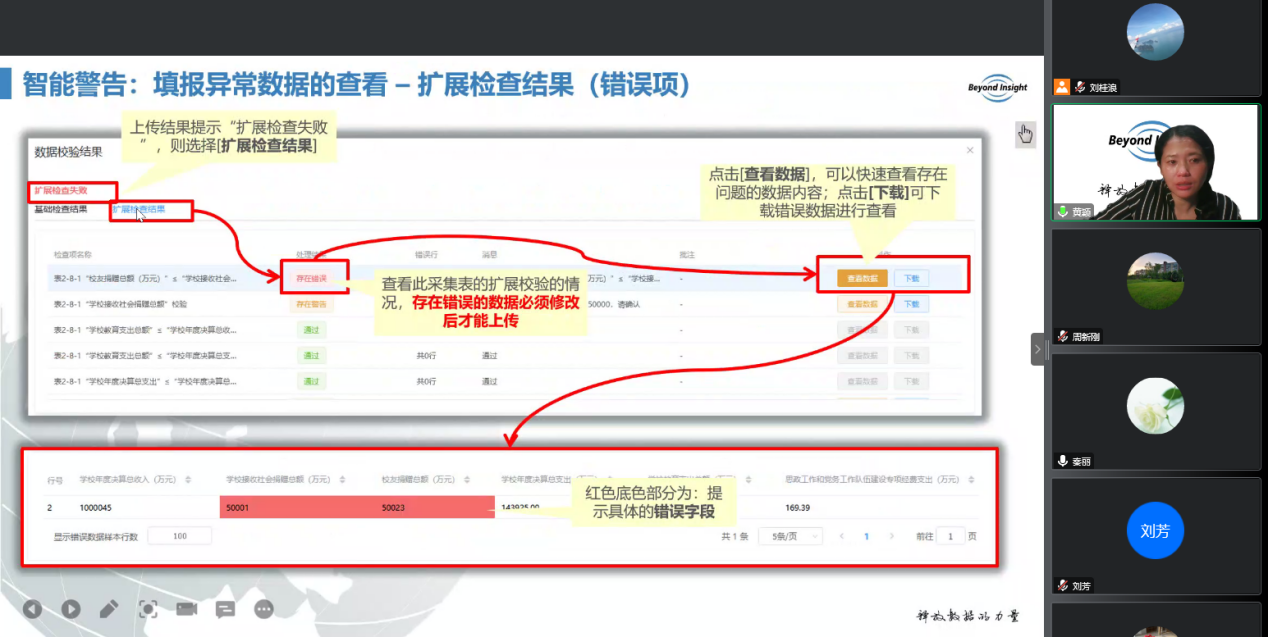
Task: Click the orange 查看数据 button
Action: click(x=862, y=278)
